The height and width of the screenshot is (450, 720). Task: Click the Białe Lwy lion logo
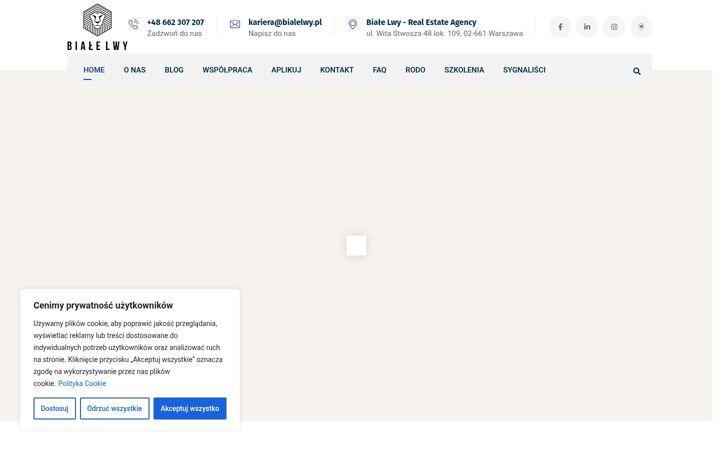click(x=97, y=27)
